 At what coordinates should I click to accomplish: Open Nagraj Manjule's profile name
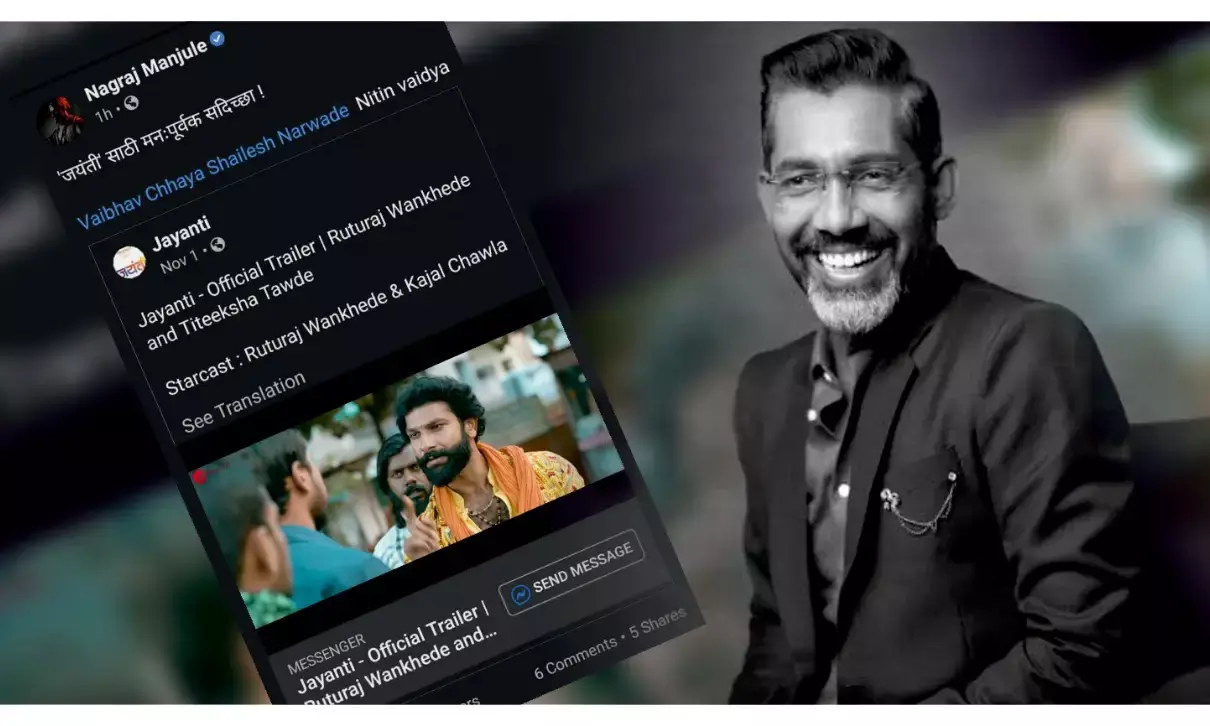pyautogui.click(x=145, y=70)
